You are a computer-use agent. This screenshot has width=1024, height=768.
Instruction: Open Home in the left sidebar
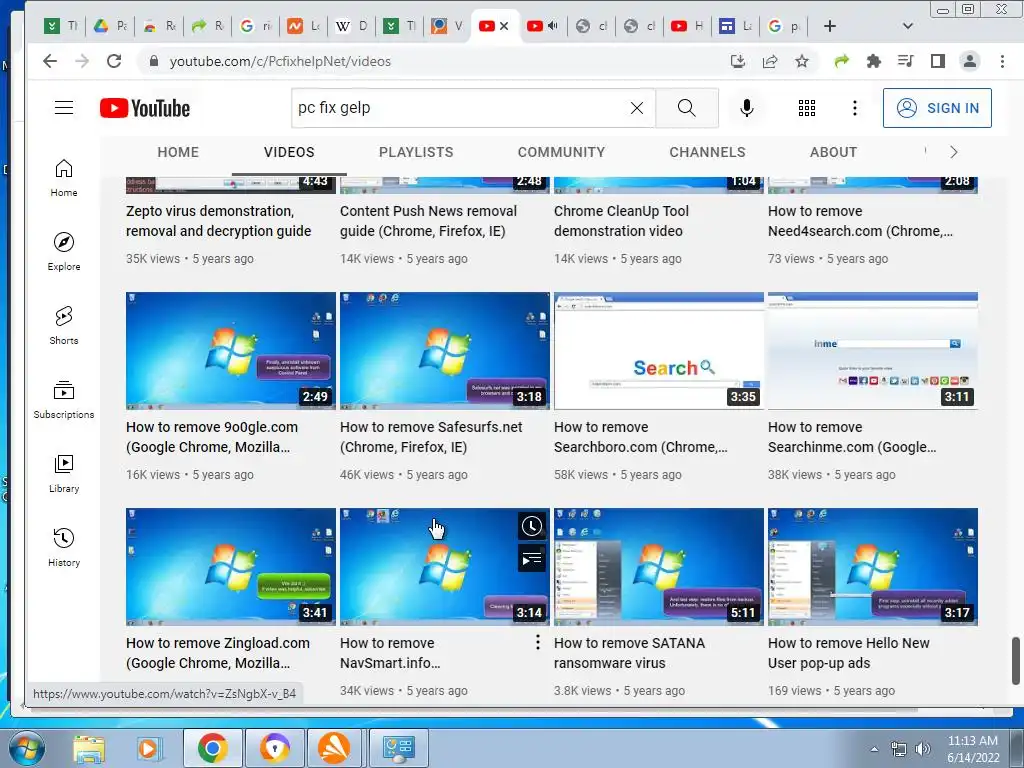pyautogui.click(x=64, y=178)
